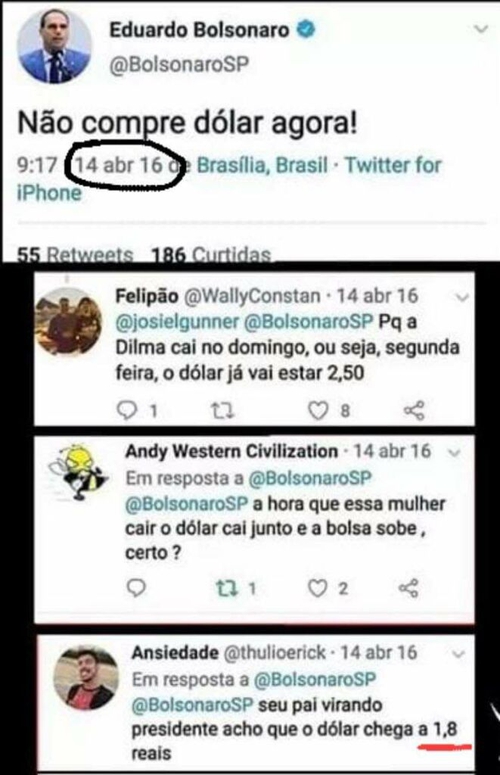The height and width of the screenshot is (775, 500).
Task: Open options chevron on Ansiedade's tweet
Action: (458, 654)
